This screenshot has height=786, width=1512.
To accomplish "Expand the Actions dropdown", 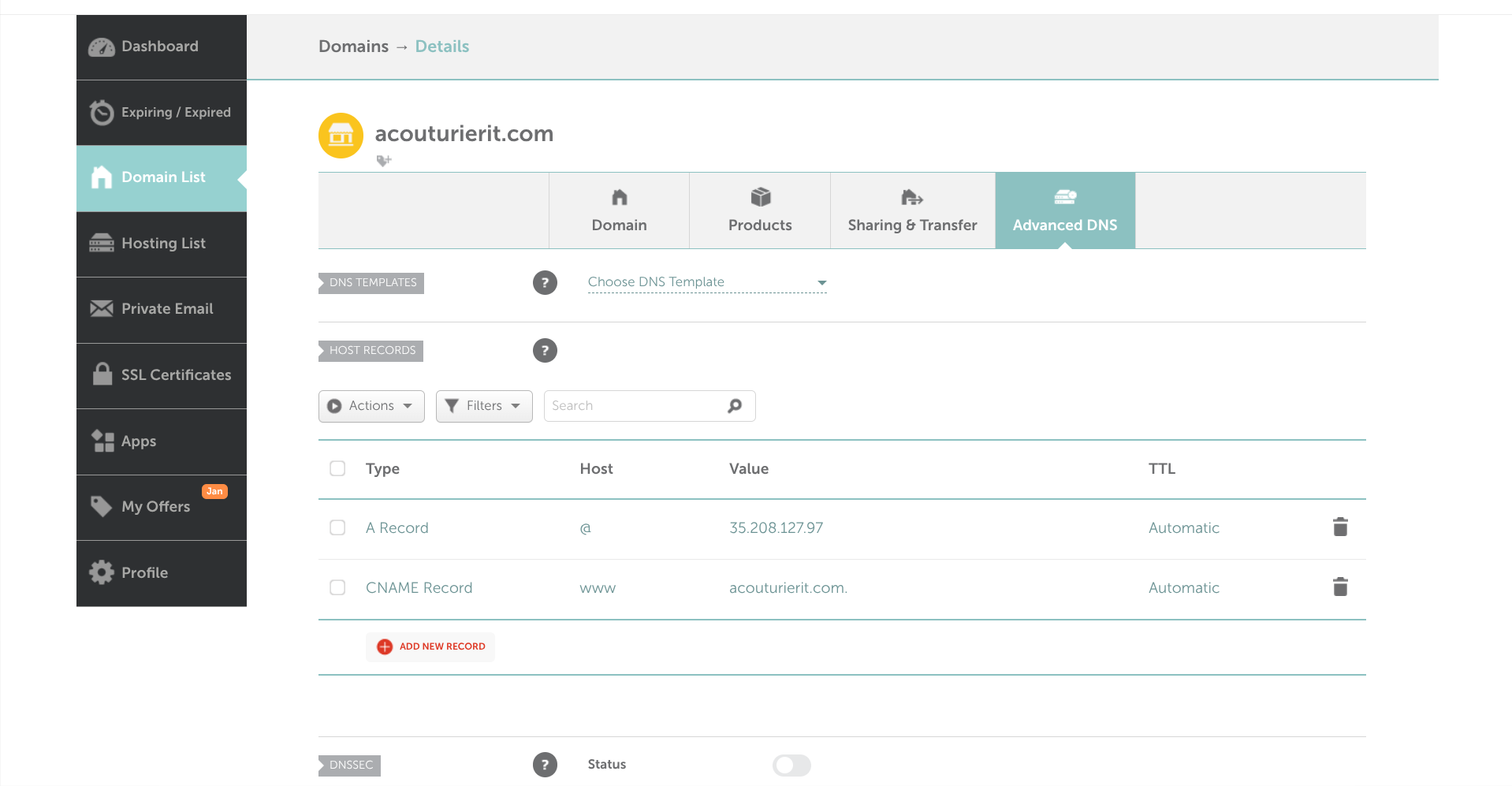I will tap(371, 406).
